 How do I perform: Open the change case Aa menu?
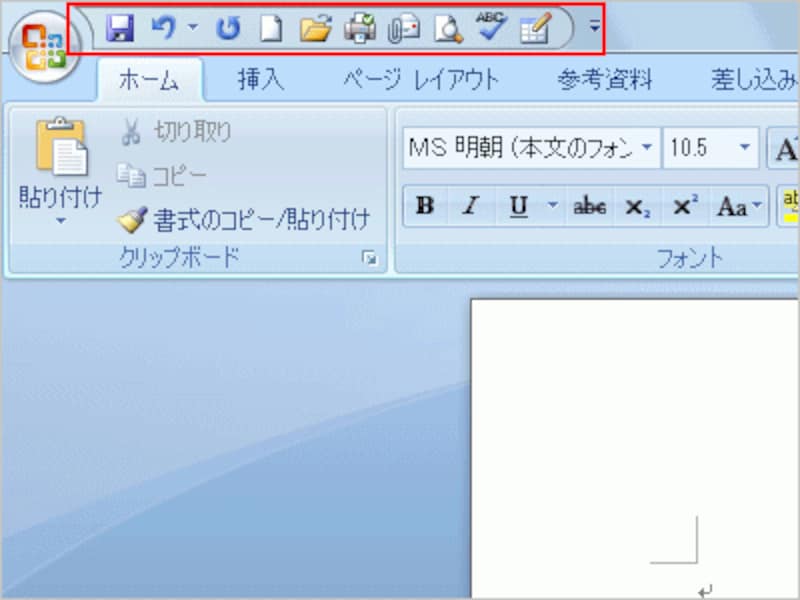(x=739, y=206)
